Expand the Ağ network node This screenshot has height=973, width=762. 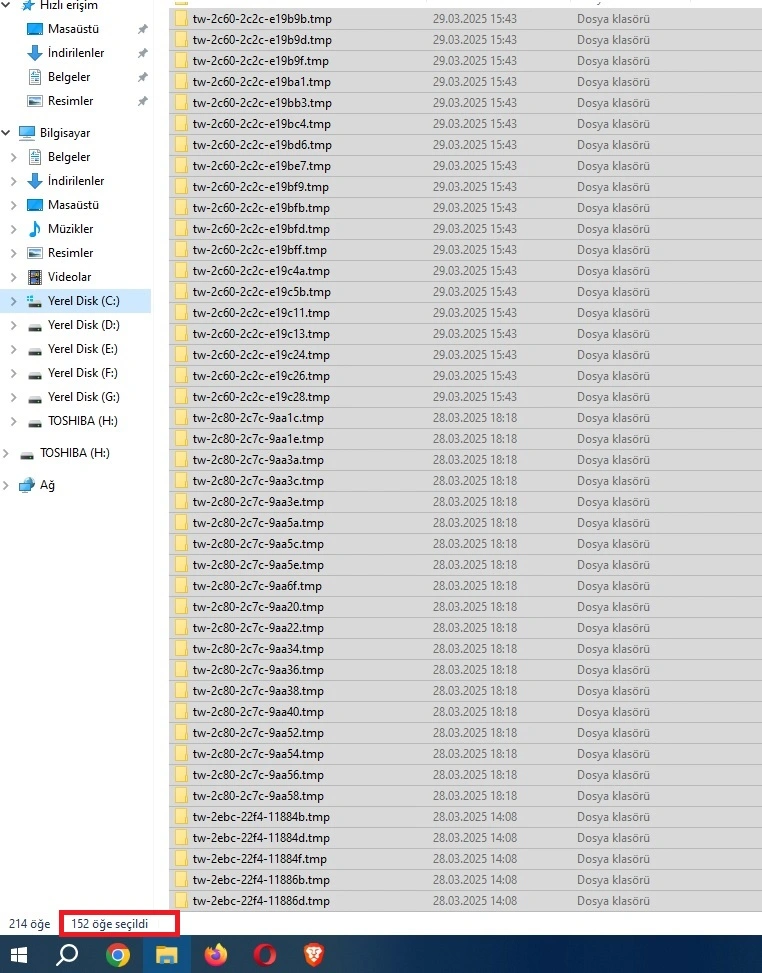pos(6,485)
